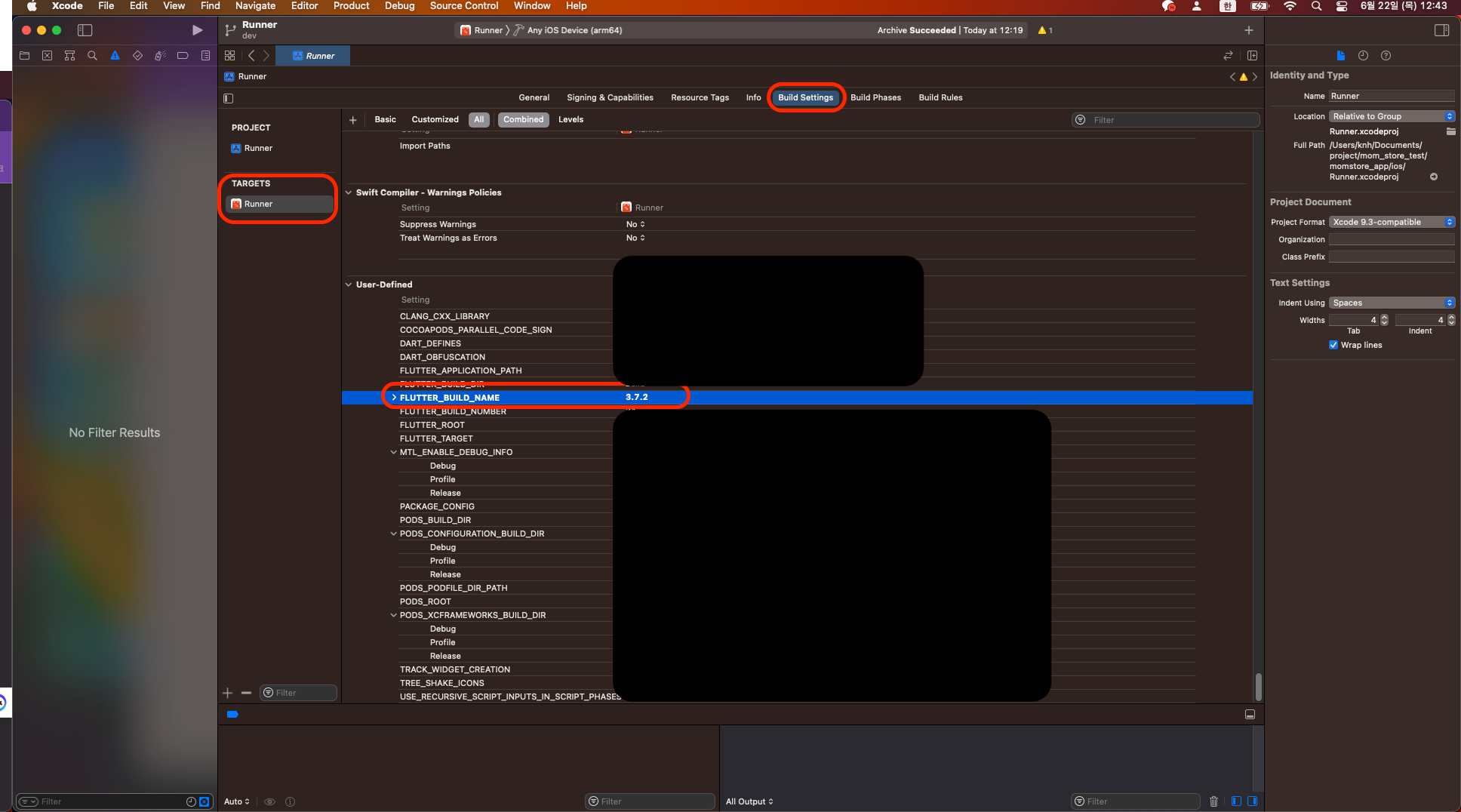This screenshot has width=1461, height=812.
Task: Jump to previous issue arrow
Action: (x=1233, y=77)
